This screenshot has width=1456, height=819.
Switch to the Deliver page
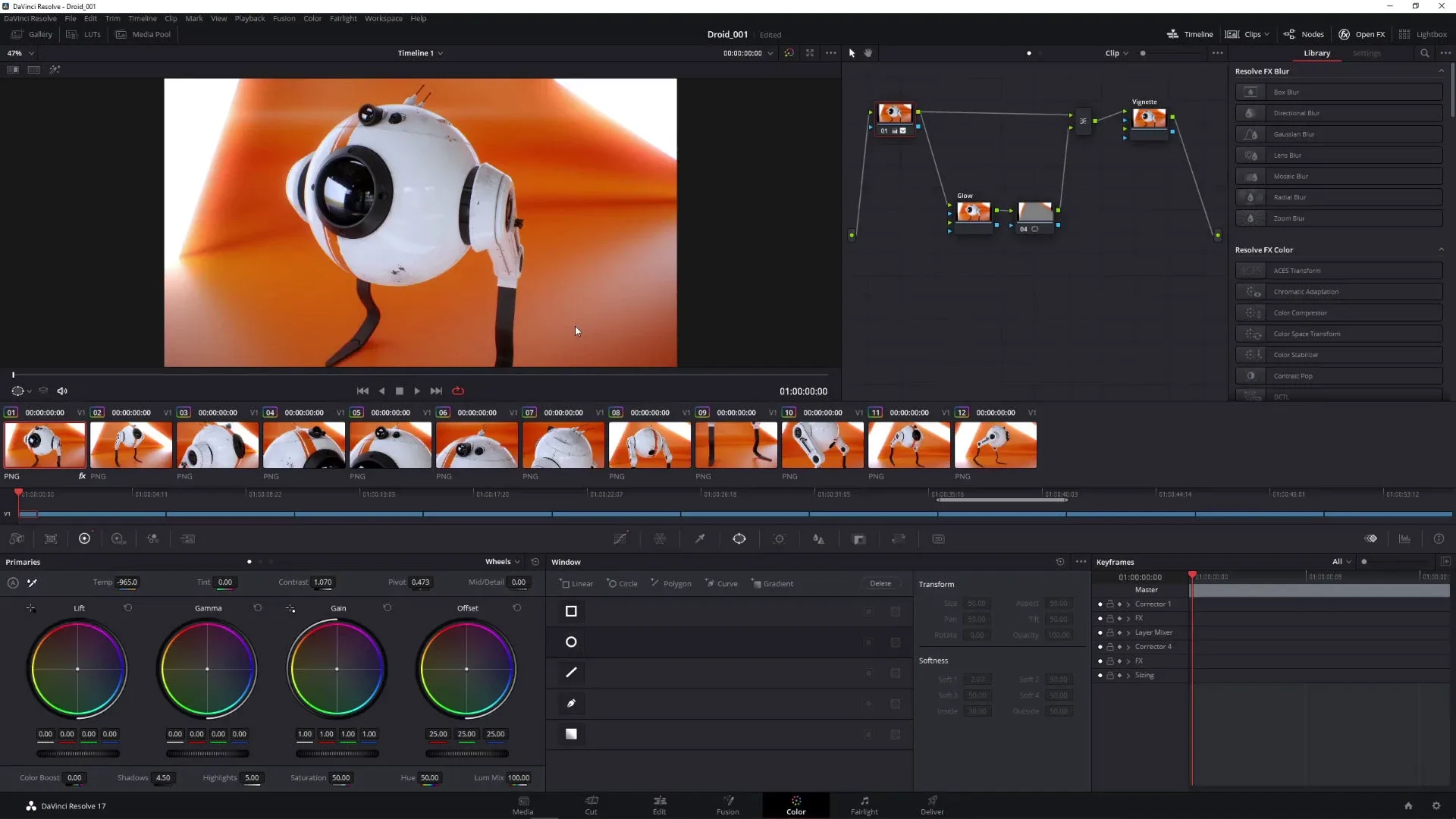932,805
